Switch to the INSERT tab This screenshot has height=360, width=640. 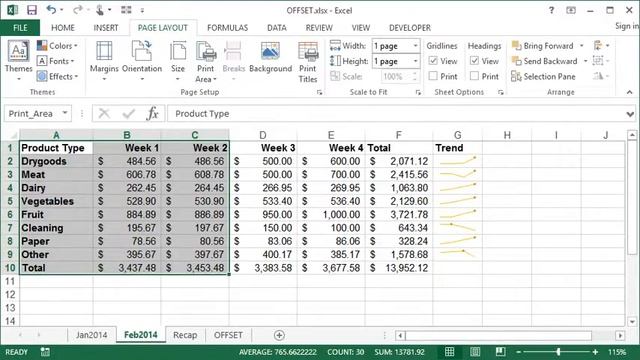pos(106,28)
